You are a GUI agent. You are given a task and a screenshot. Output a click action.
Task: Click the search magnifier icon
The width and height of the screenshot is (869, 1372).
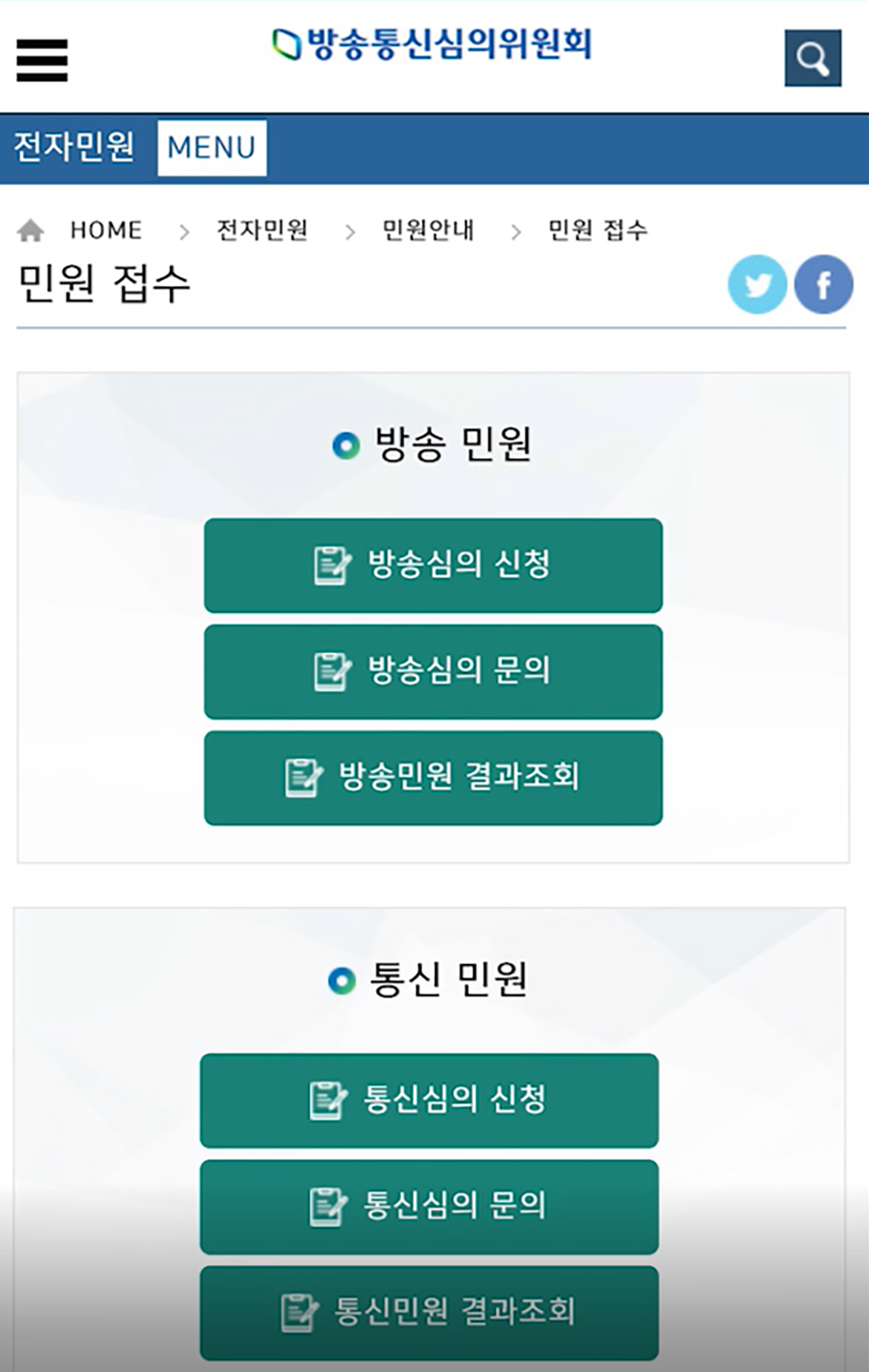point(813,58)
